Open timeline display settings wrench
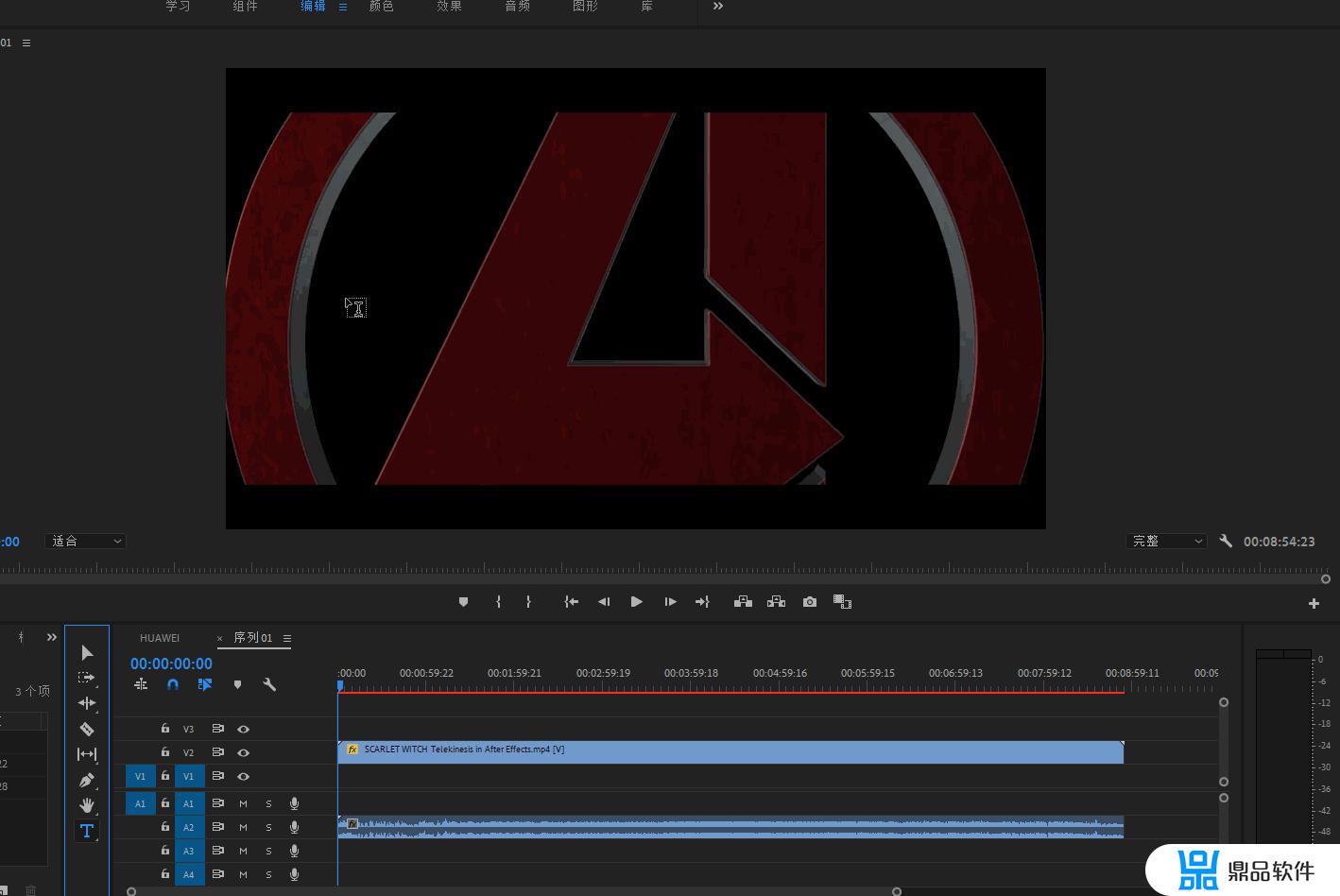 point(269,684)
